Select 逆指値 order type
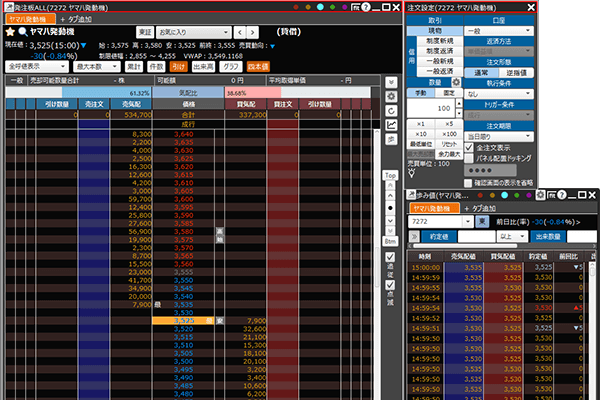This screenshot has height=400, width=600. click(x=516, y=73)
